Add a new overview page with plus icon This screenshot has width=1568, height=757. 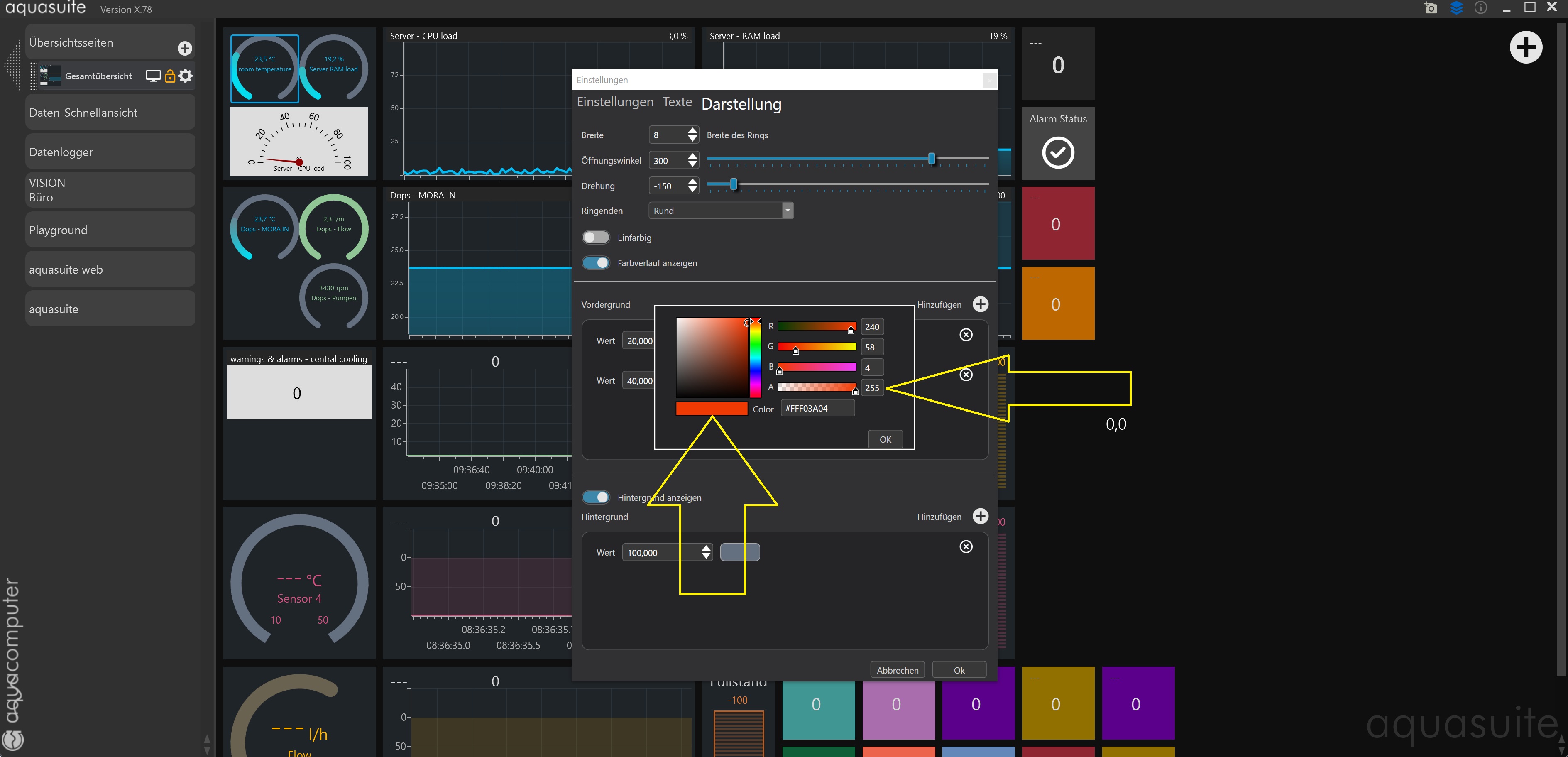click(184, 48)
